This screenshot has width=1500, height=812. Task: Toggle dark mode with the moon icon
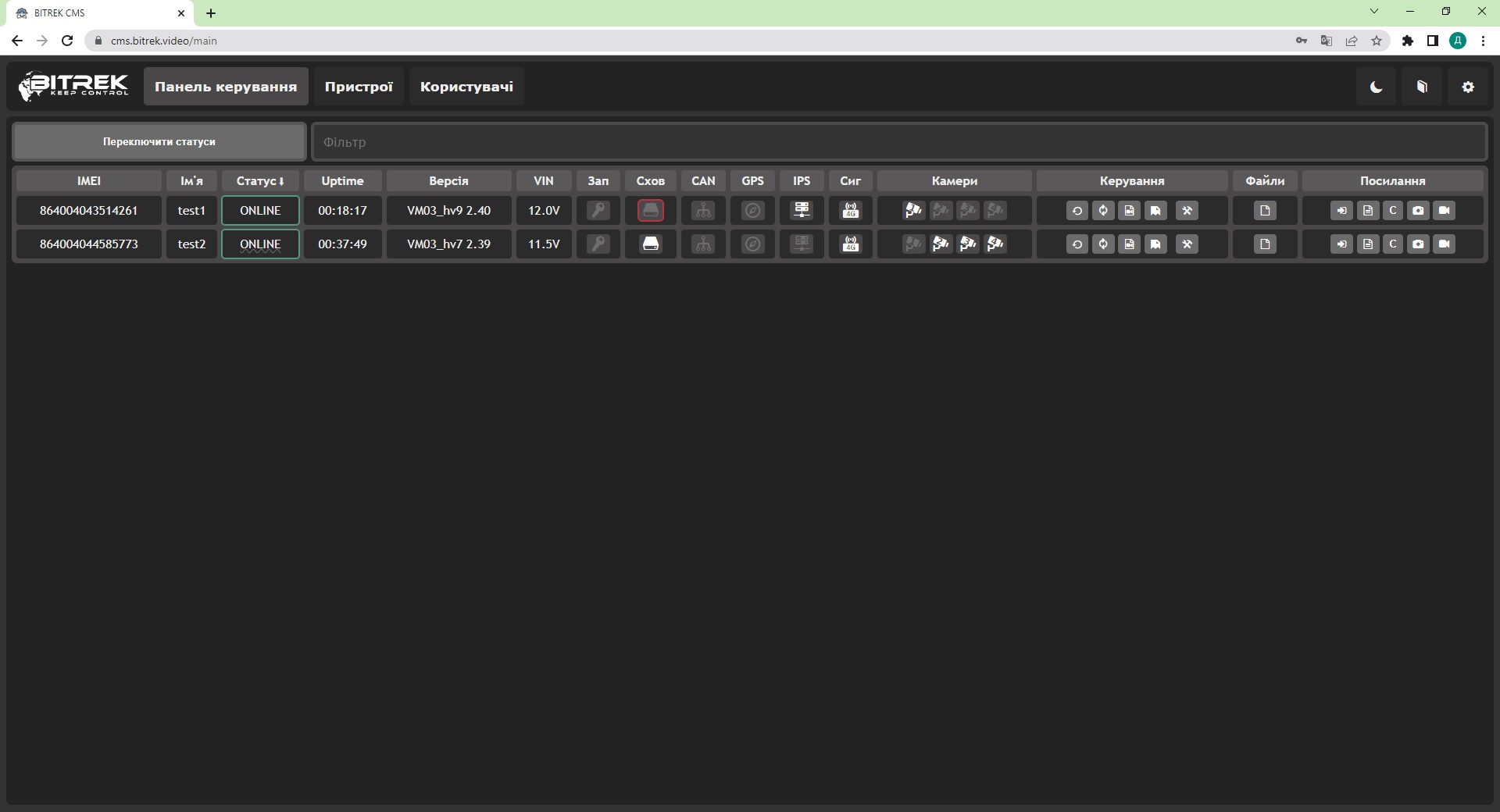[x=1376, y=87]
